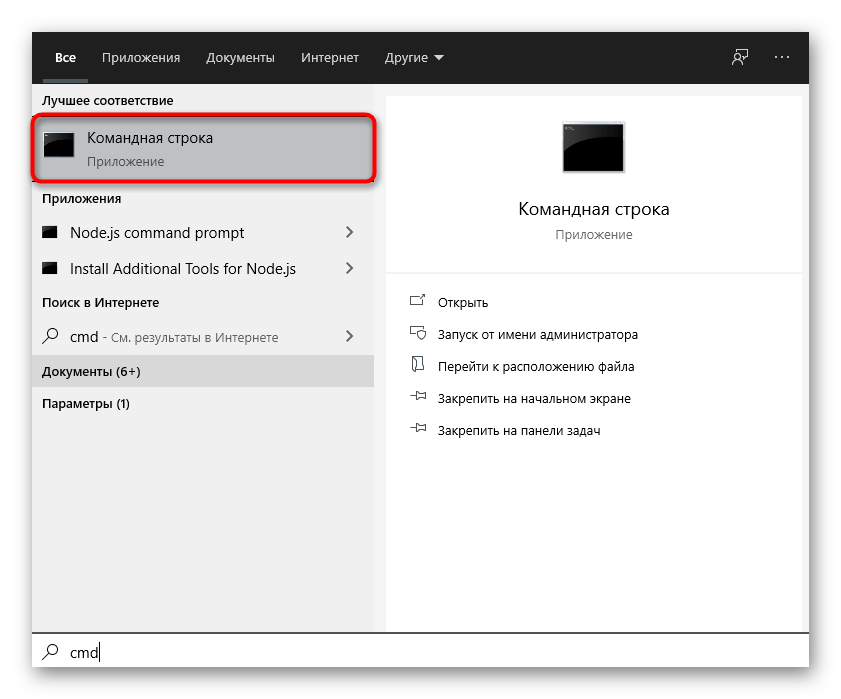
Task: Expand the Другие dropdown filter
Action: (x=414, y=58)
